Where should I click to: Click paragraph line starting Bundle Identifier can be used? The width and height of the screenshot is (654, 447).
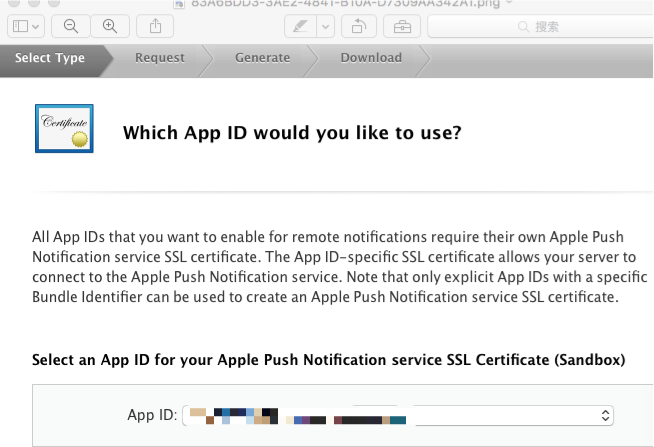coord(325,297)
